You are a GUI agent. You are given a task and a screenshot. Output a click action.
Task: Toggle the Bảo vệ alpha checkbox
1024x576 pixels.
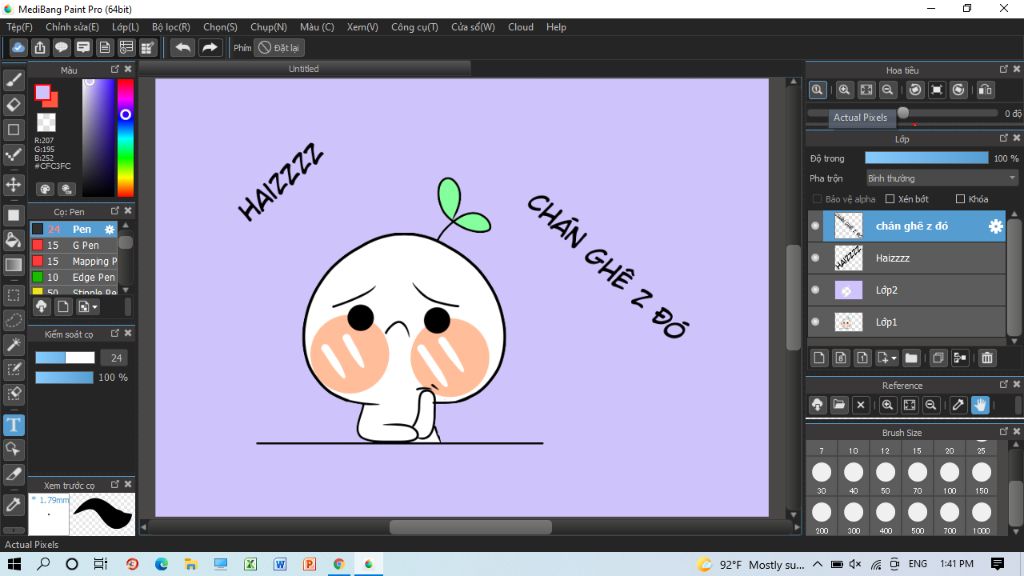pyautogui.click(x=817, y=199)
